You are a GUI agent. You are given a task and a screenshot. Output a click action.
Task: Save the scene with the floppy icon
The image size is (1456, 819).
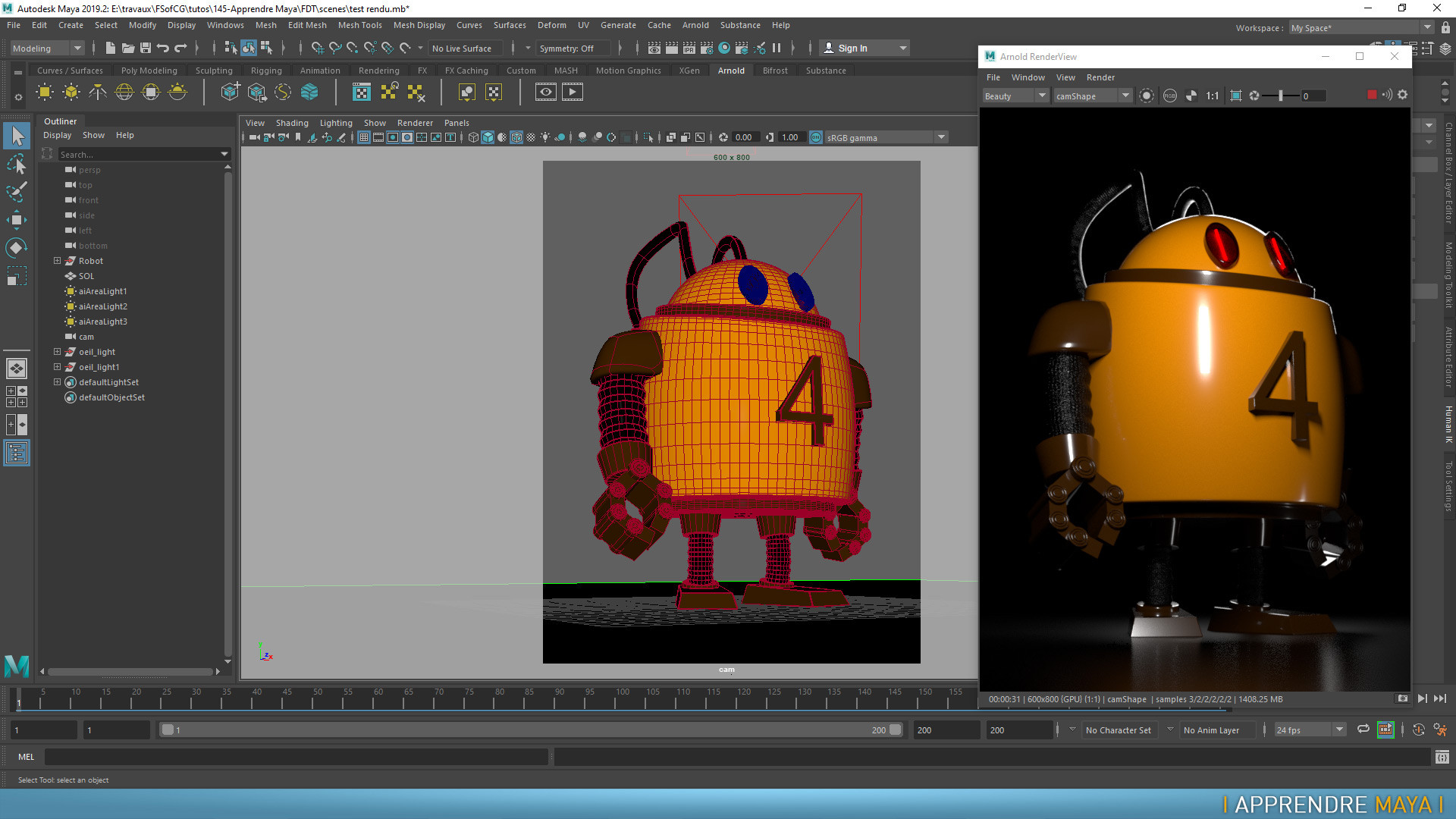pos(146,48)
